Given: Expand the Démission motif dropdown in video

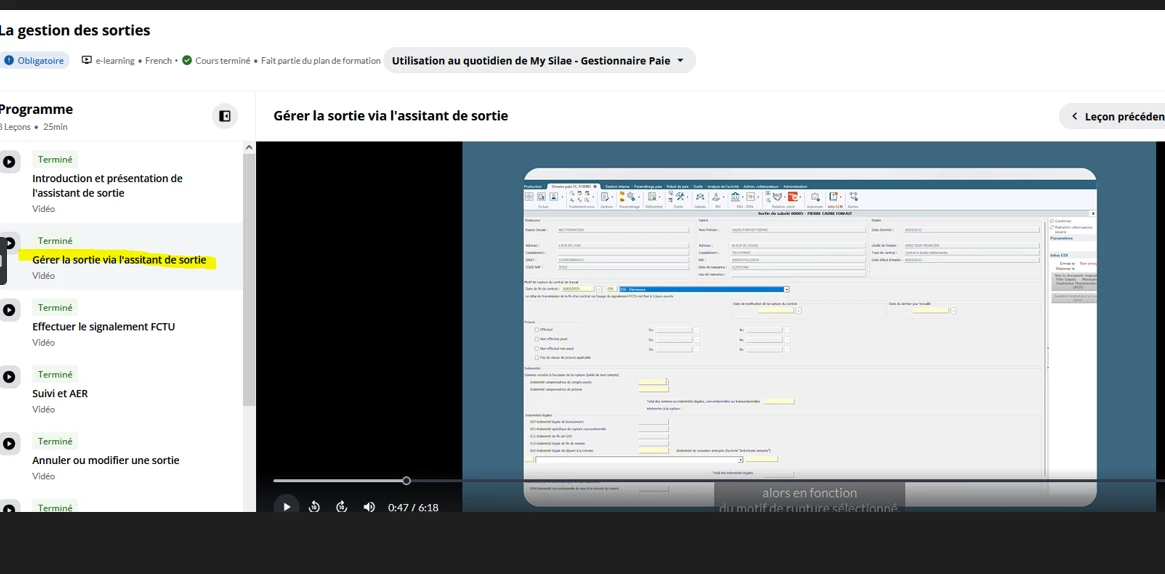Looking at the screenshot, I should click(x=786, y=289).
